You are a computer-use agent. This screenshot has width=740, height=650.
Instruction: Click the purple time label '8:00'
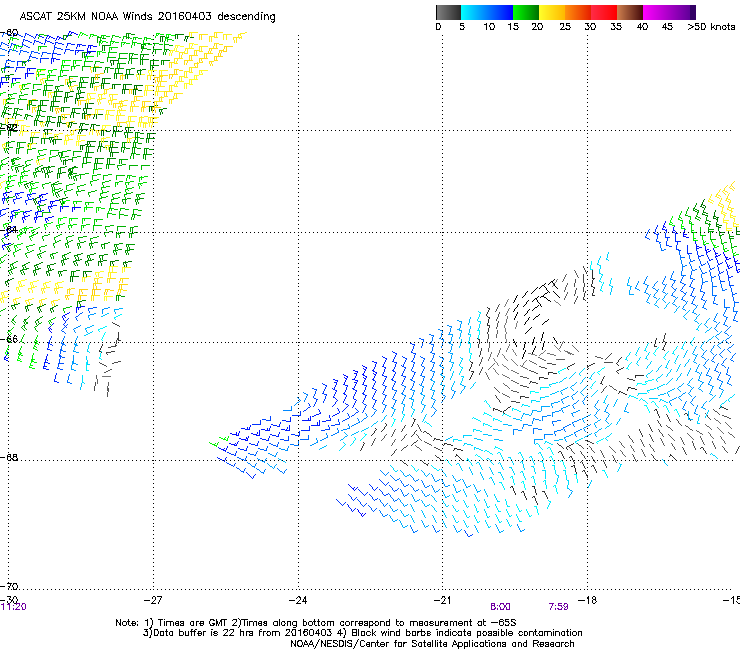click(x=500, y=607)
